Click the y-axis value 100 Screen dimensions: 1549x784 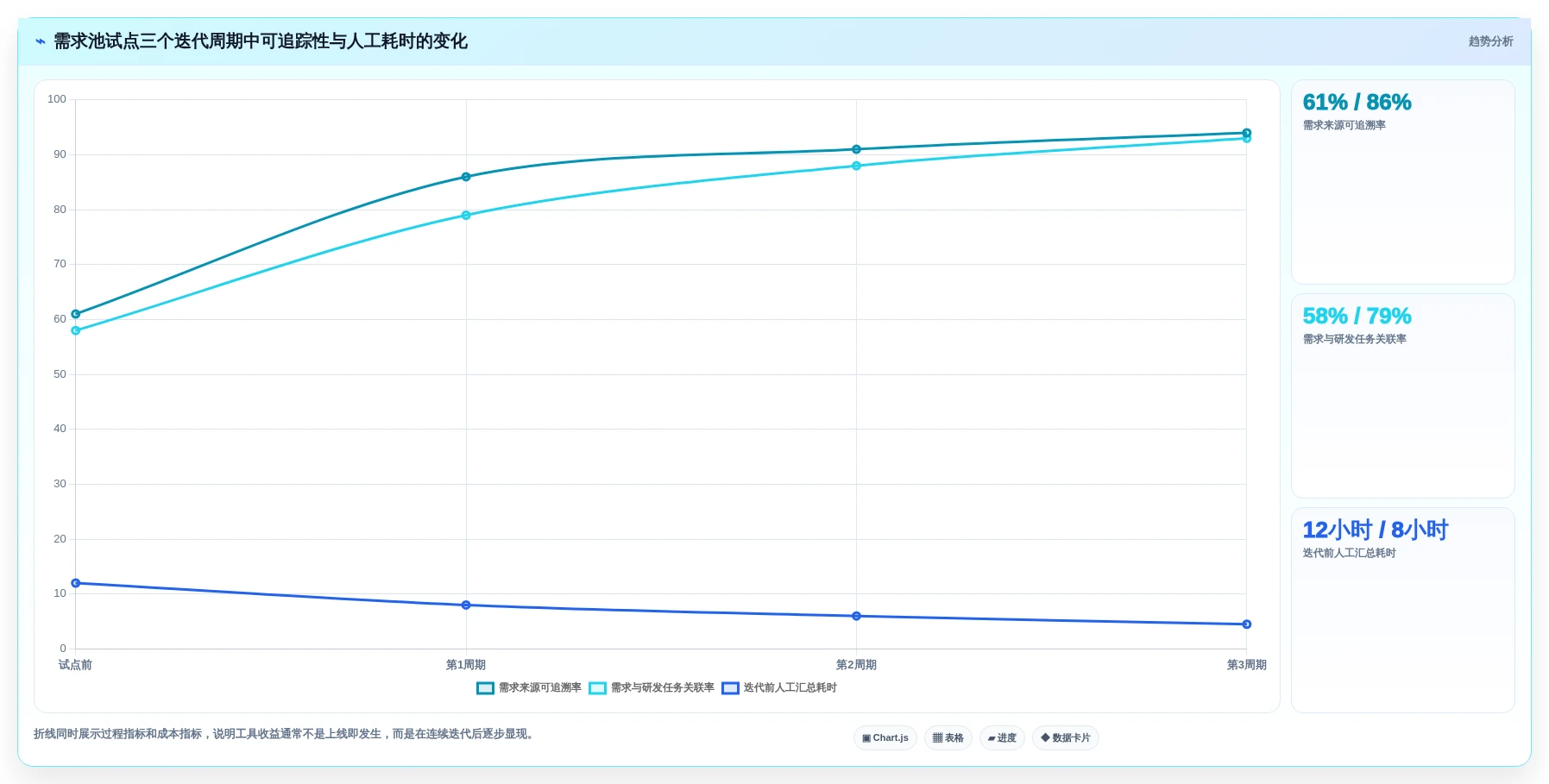(57, 99)
